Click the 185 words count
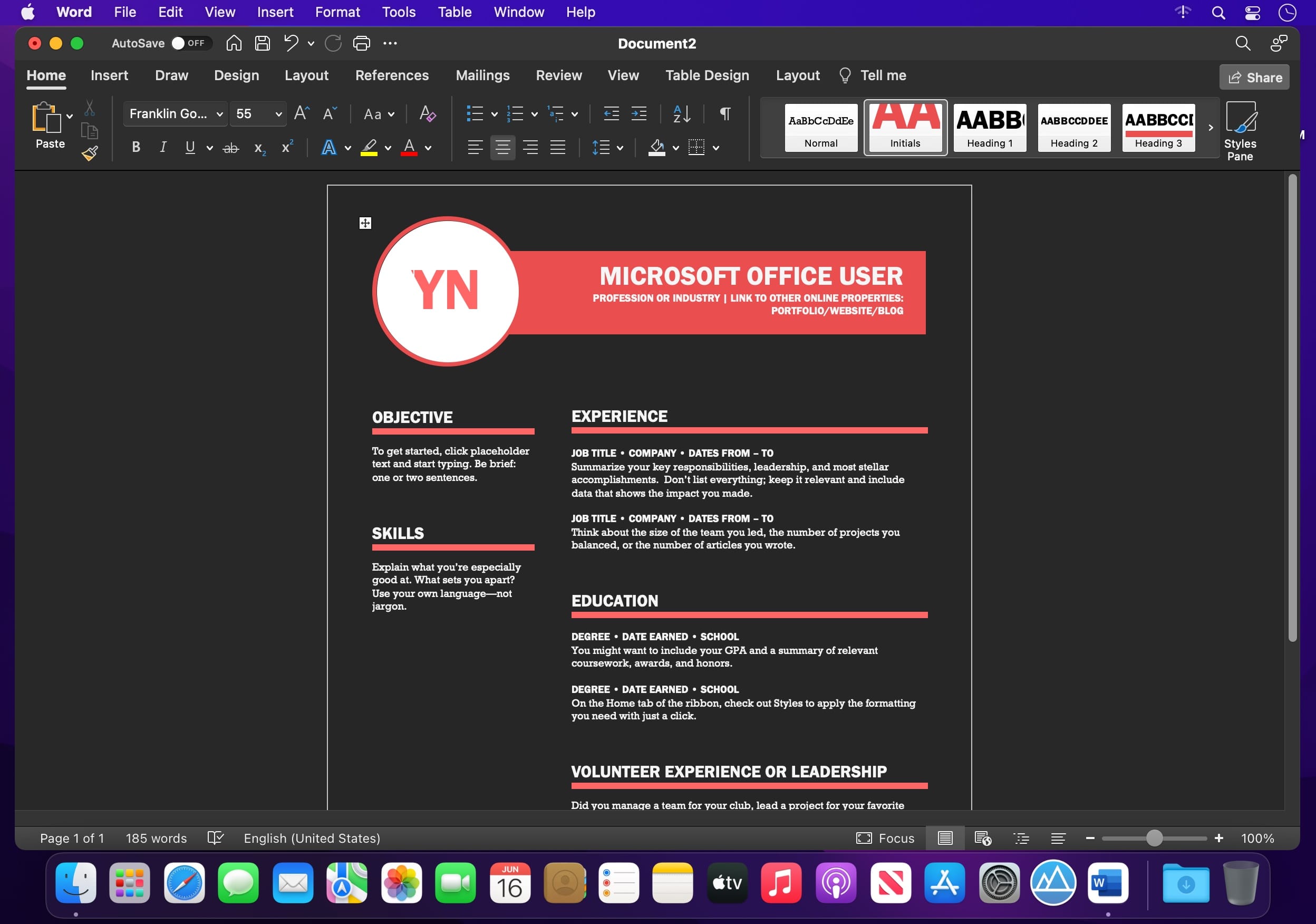This screenshot has width=1316, height=924. tap(156, 838)
